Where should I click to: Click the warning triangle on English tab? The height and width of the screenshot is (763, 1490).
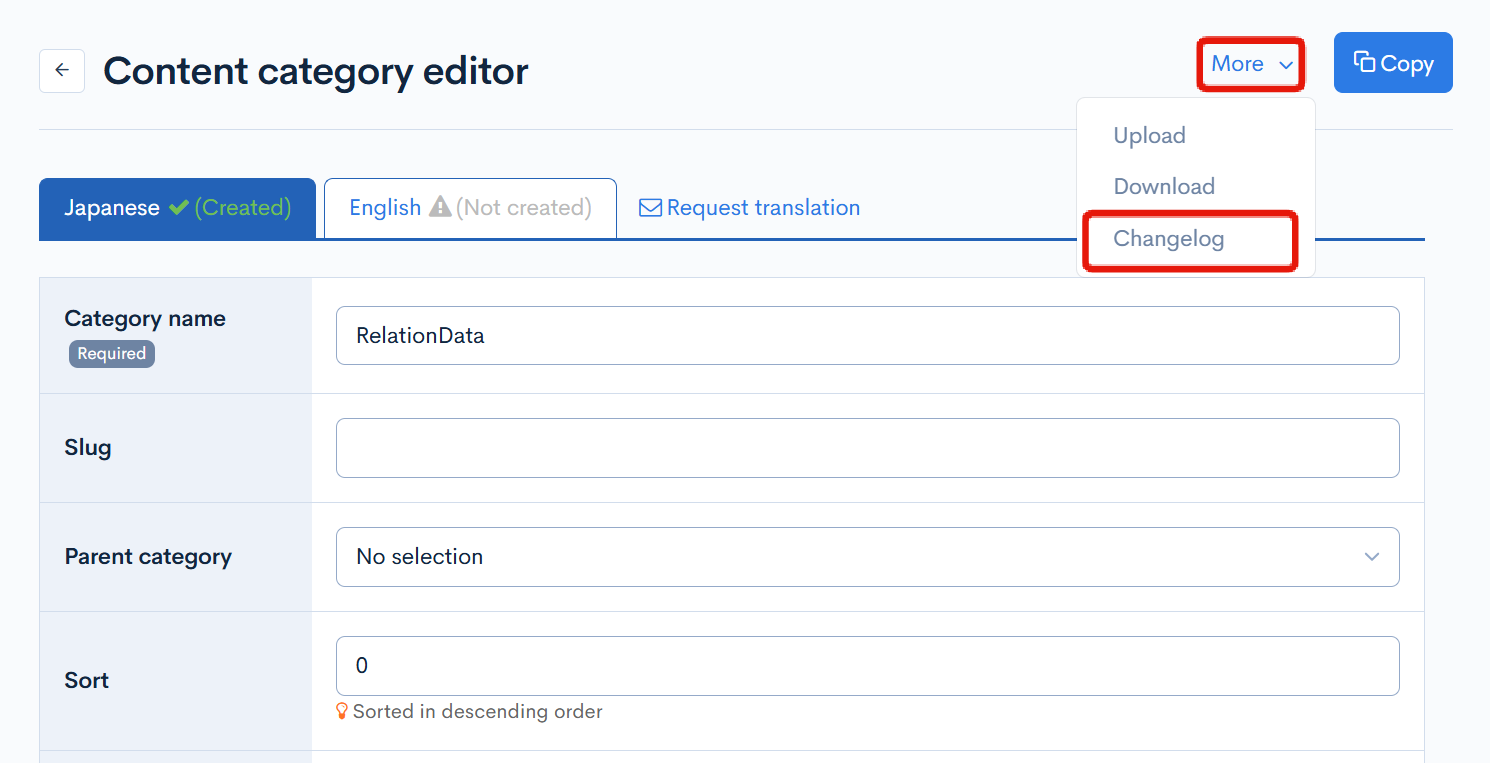click(440, 208)
